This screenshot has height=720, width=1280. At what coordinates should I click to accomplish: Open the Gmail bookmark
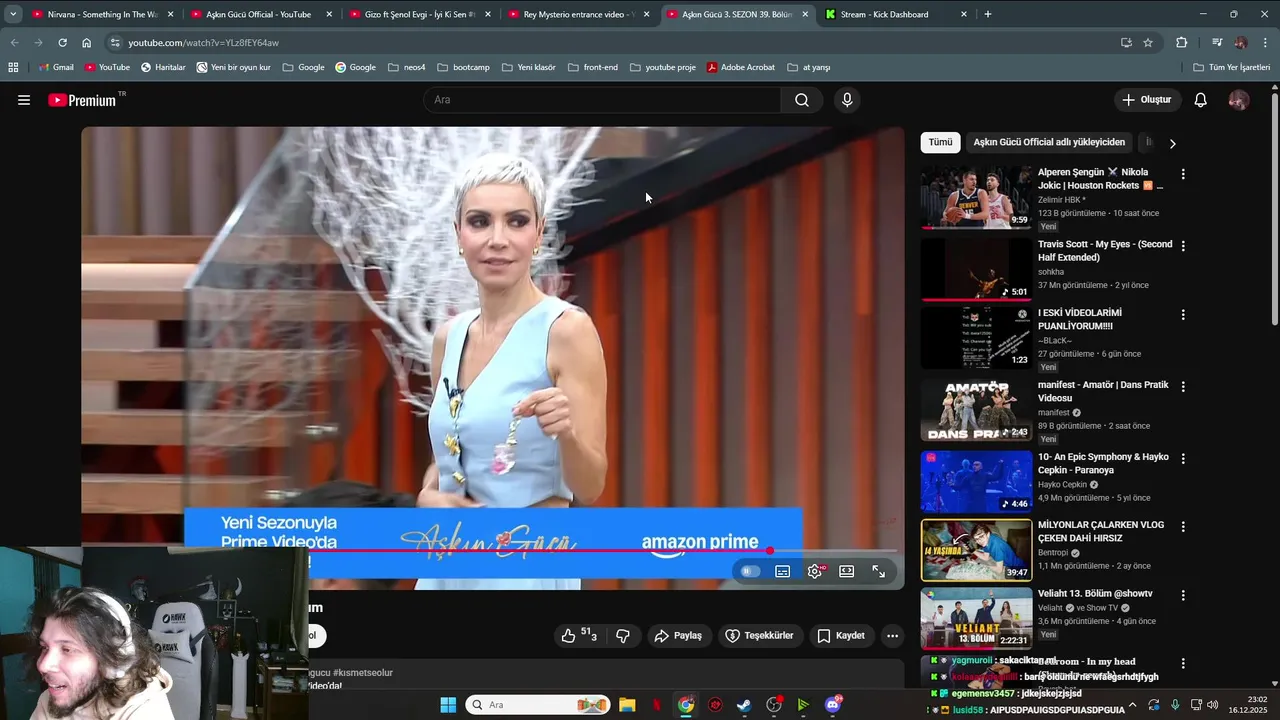click(x=56, y=67)
